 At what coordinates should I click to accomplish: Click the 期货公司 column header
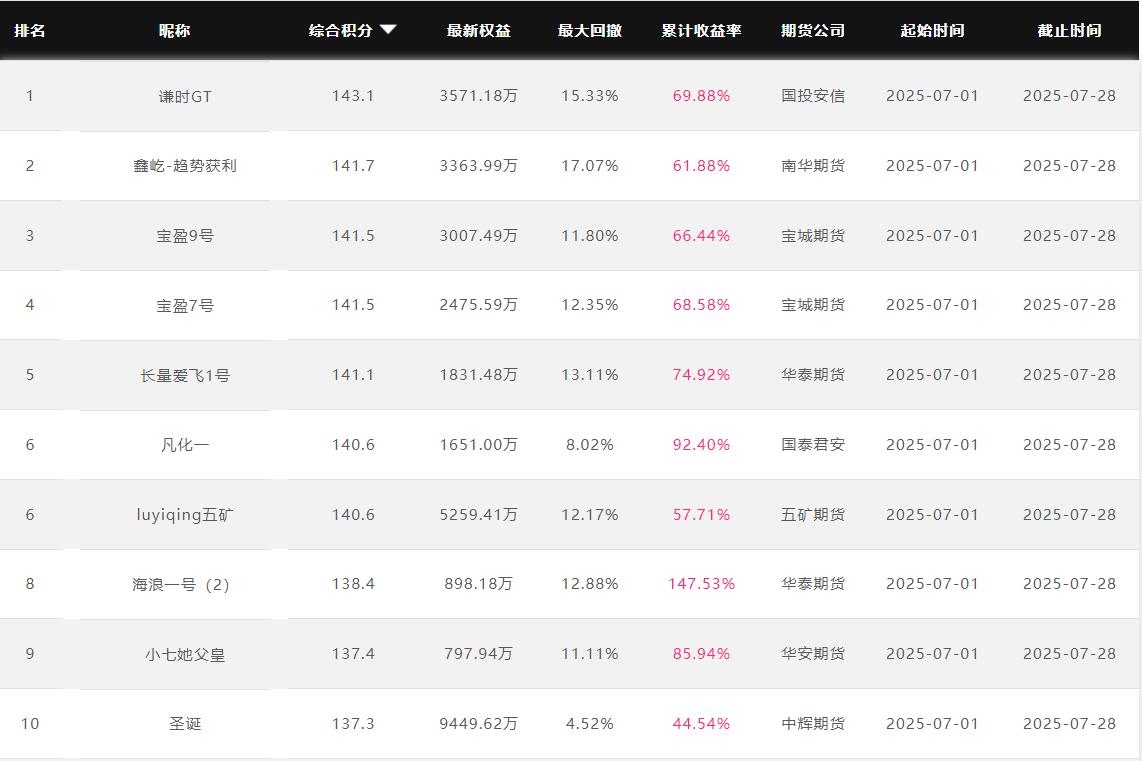[812, 31]
